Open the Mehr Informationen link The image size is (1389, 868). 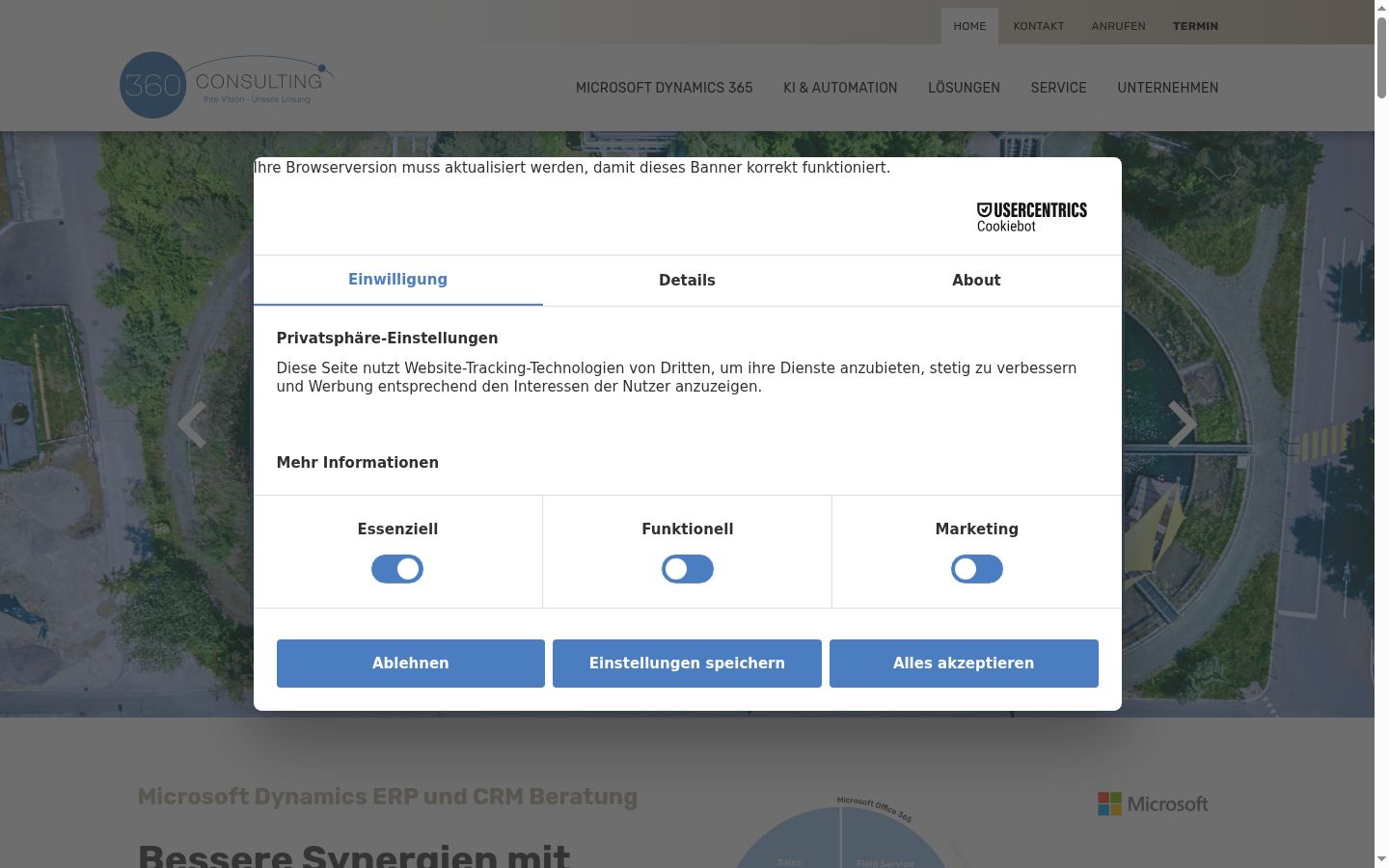click(357, 463)
